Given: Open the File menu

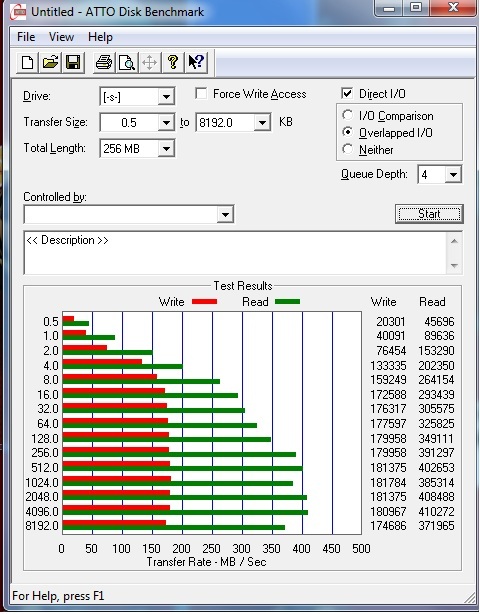Looking at the screenshot, I should tap(26, 37).
